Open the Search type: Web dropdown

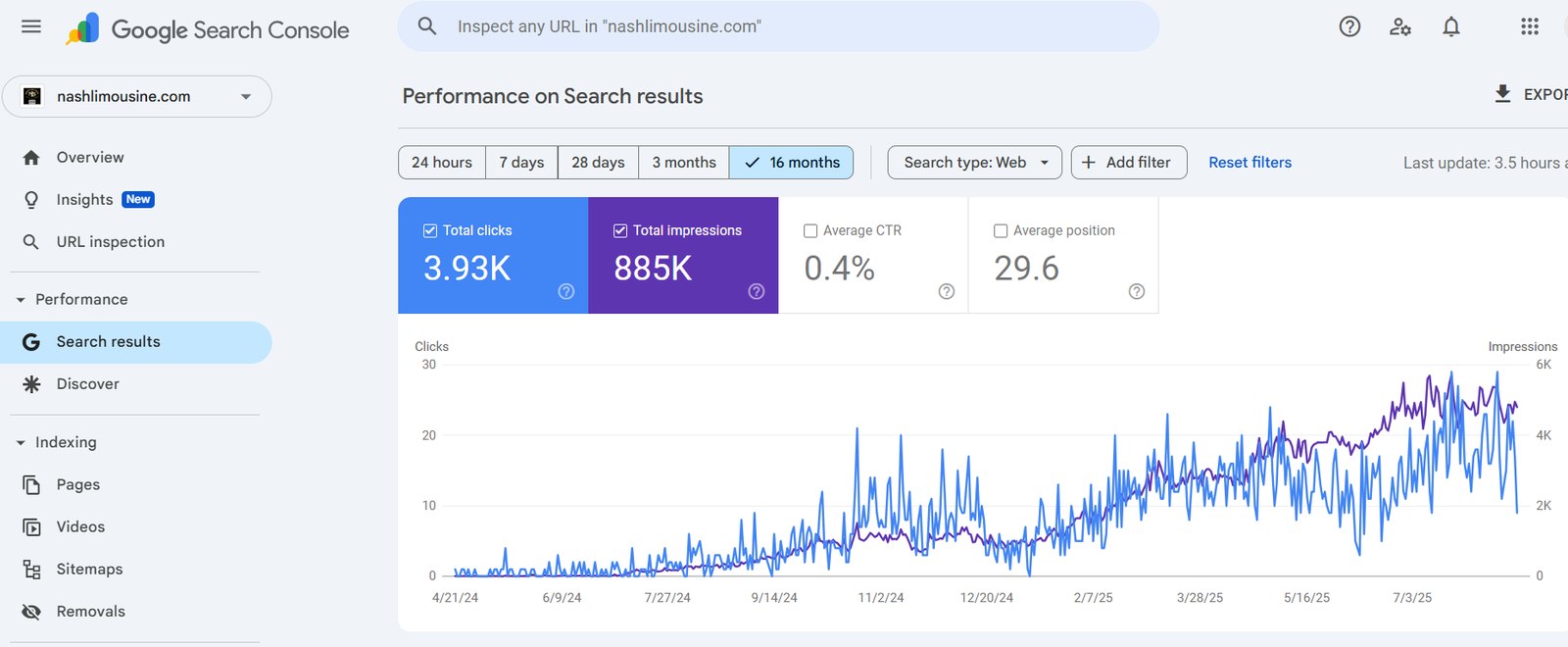[974, 163]
